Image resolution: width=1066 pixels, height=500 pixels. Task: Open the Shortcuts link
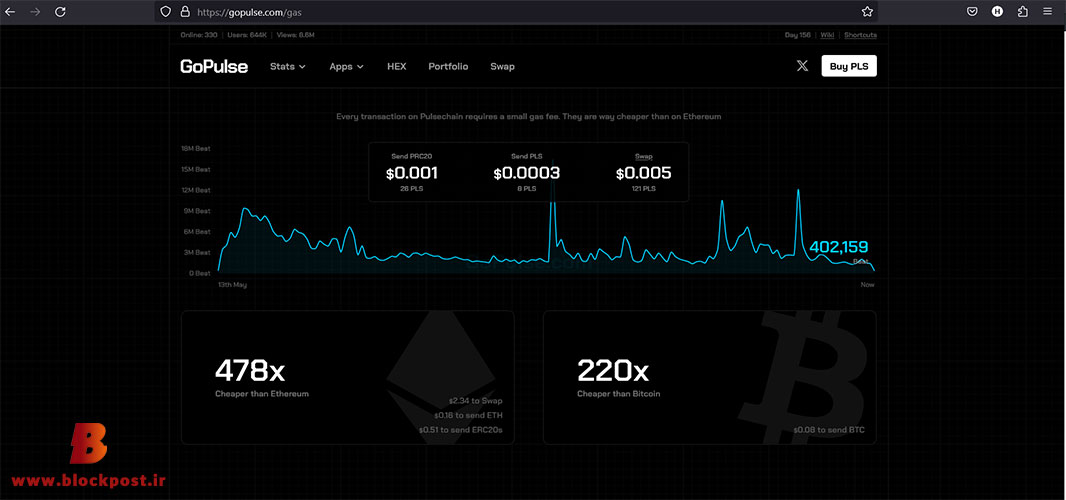tap(861, 35)
